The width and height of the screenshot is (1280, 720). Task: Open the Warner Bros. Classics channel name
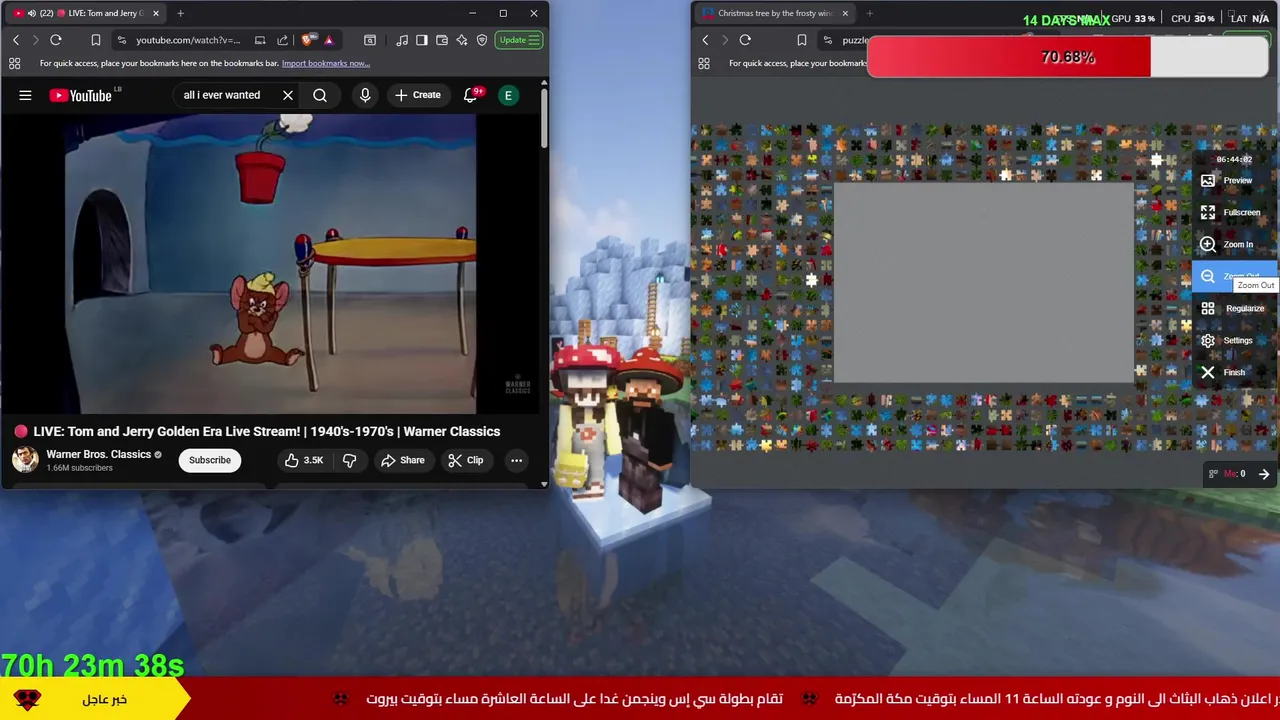point(98,454)
